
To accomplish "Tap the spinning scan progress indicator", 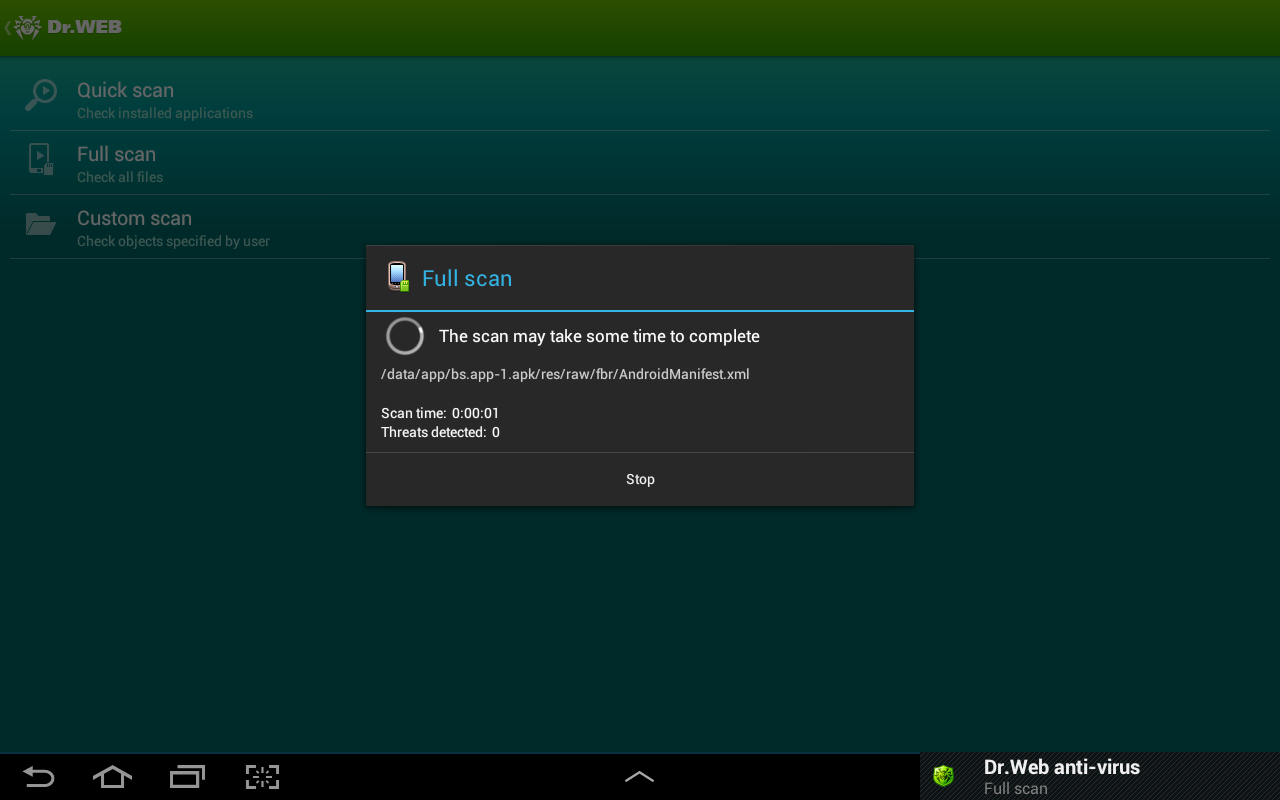I will pyautogui.click(x=405, y=336).
